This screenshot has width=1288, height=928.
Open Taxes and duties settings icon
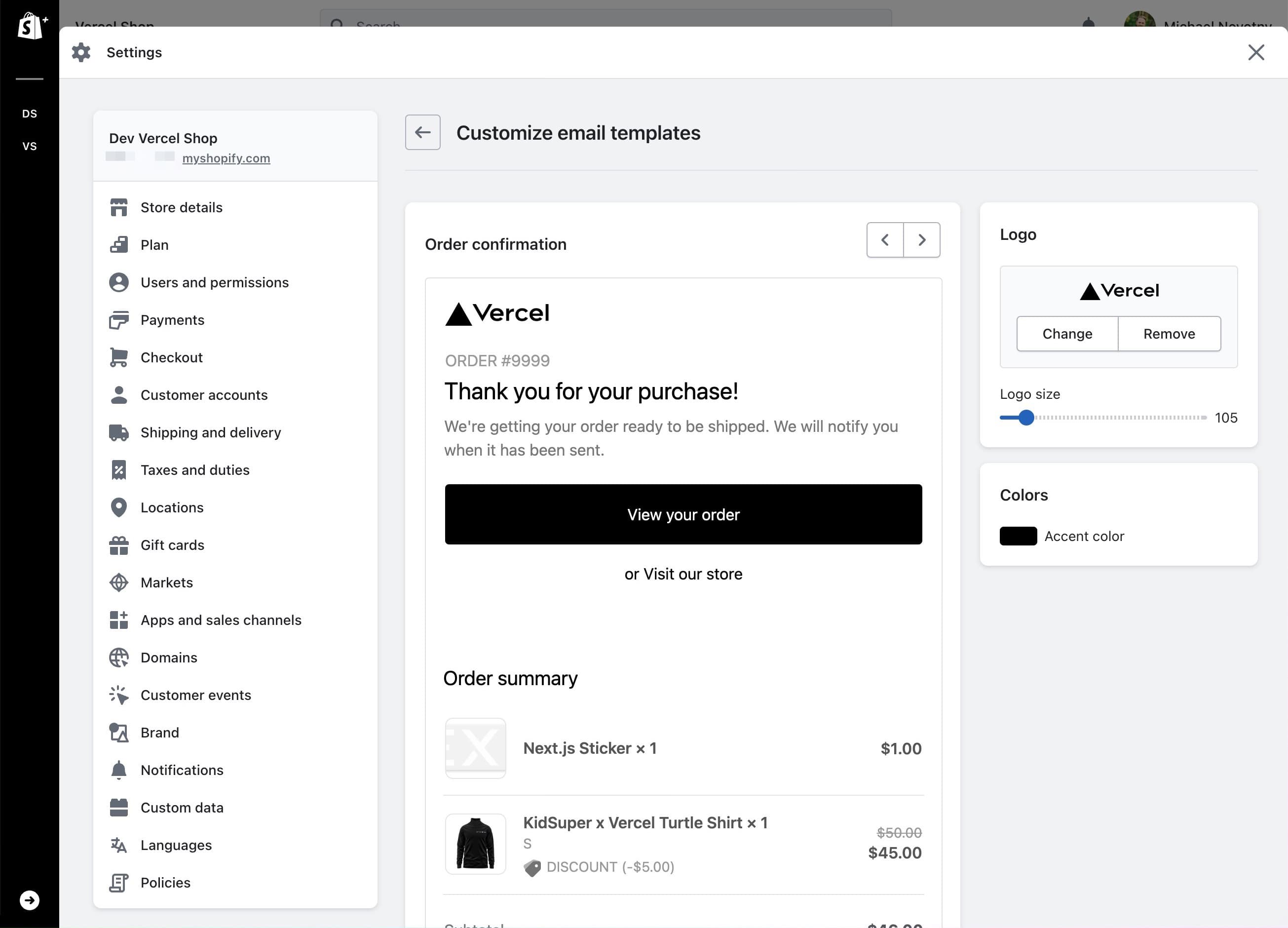pos(119,470)
